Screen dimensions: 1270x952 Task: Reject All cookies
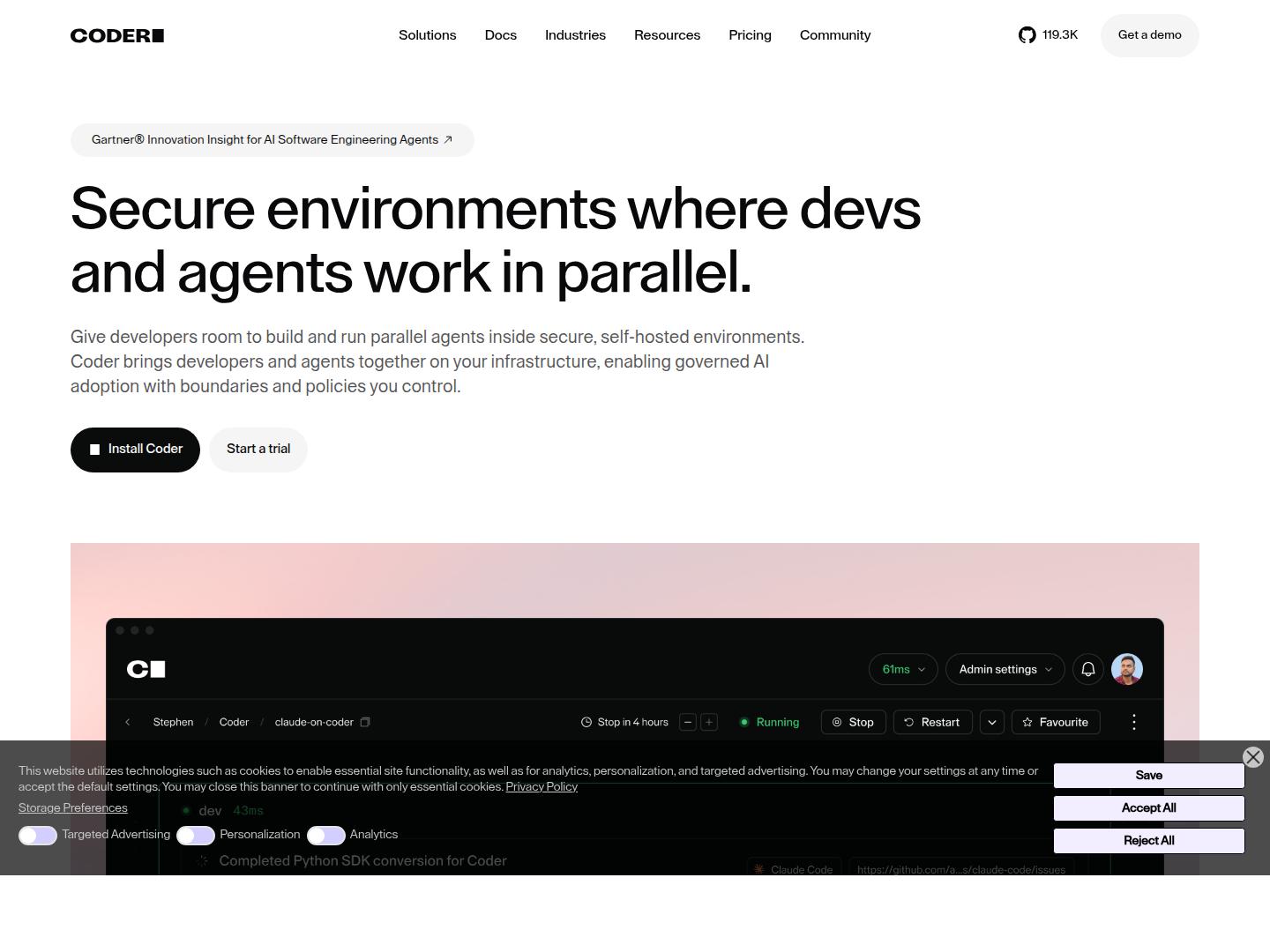pos(1149,841)
